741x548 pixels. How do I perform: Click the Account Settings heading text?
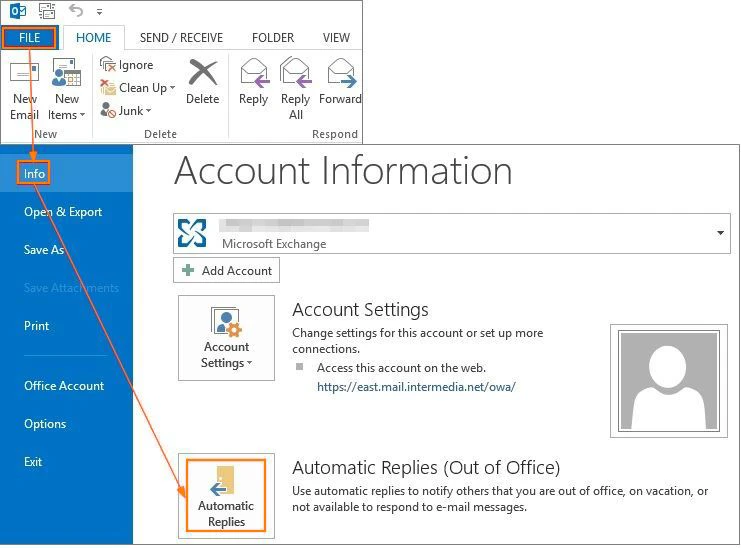[360, 309]
